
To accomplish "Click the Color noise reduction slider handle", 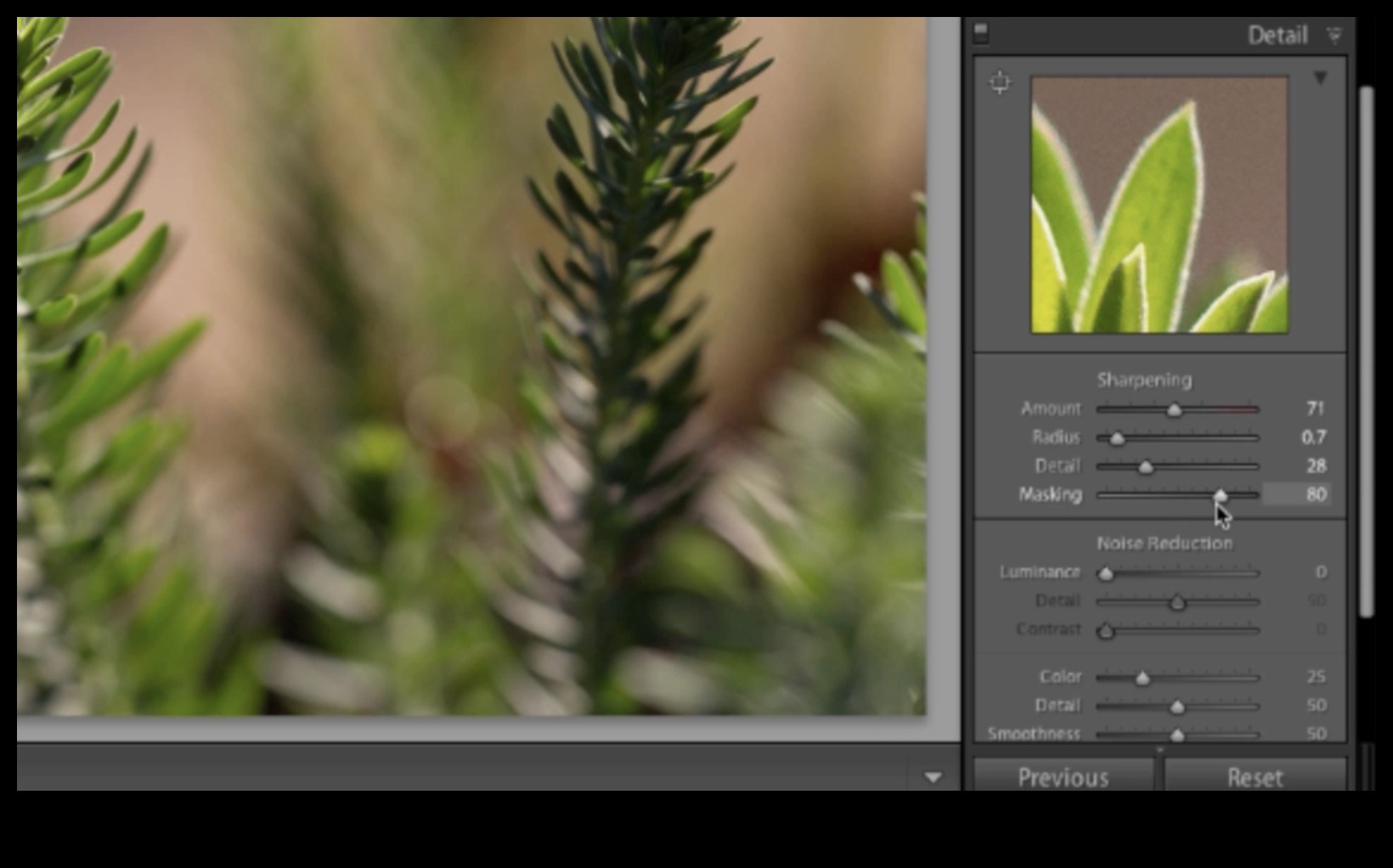I will tap(1142, 678).
